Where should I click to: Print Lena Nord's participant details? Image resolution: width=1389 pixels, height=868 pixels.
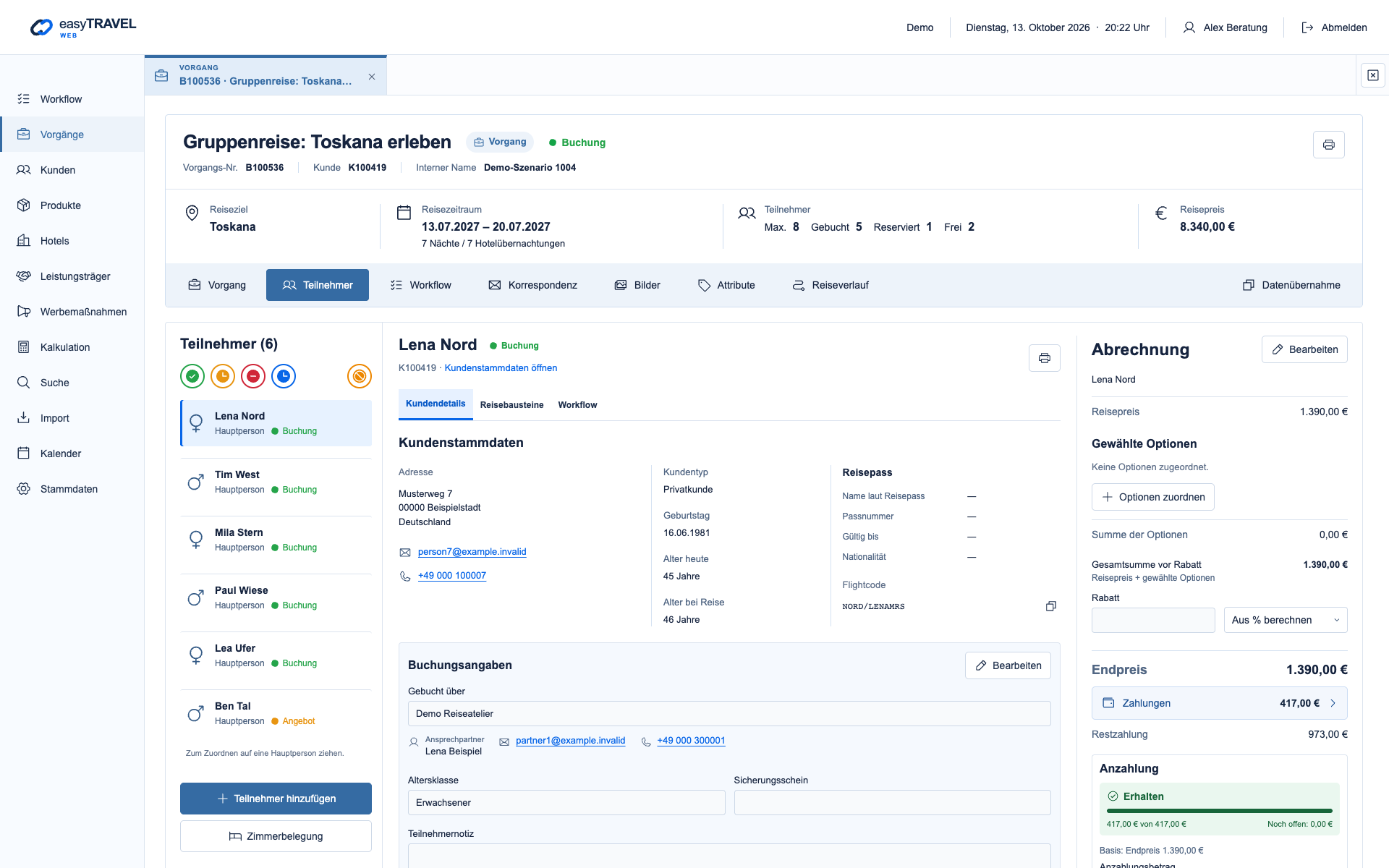coord(1044,358)
